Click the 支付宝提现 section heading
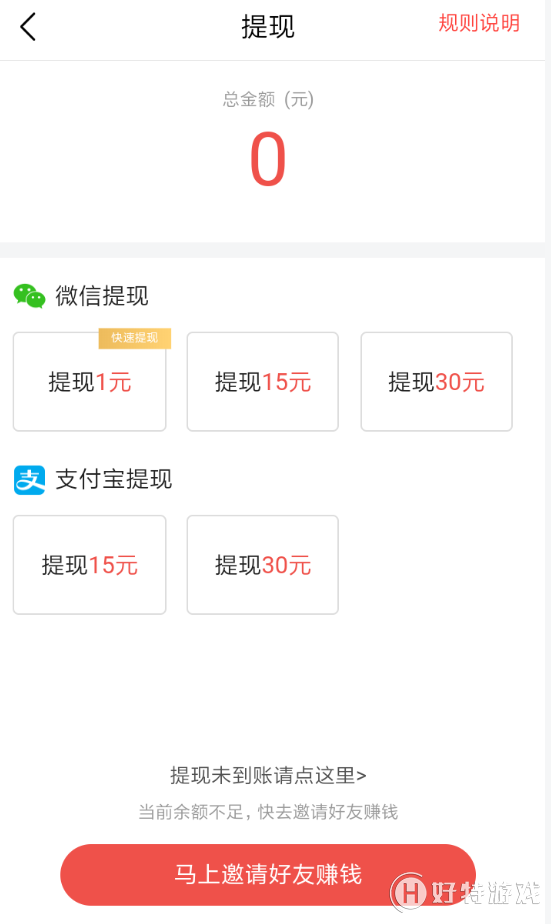This screenshot has width=551, height=924. click(114, 479)
